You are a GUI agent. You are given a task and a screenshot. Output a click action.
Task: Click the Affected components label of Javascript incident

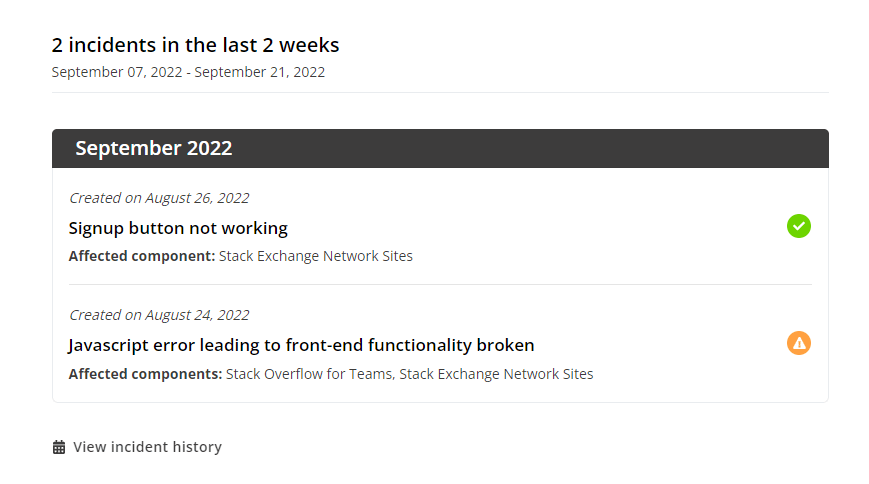[x=145, y=374]
